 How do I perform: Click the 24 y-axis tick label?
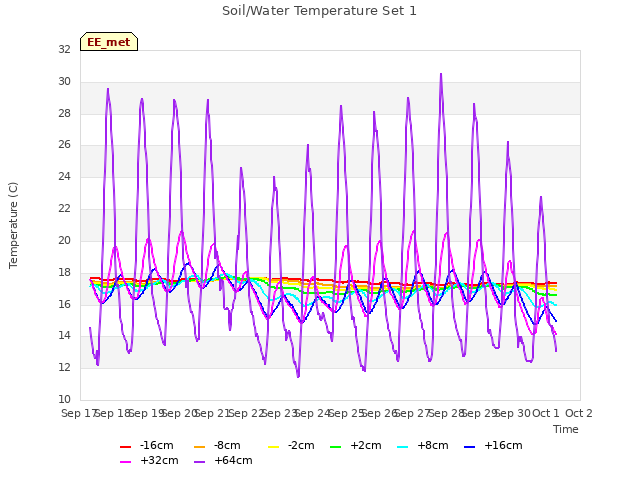coord(64,176)
